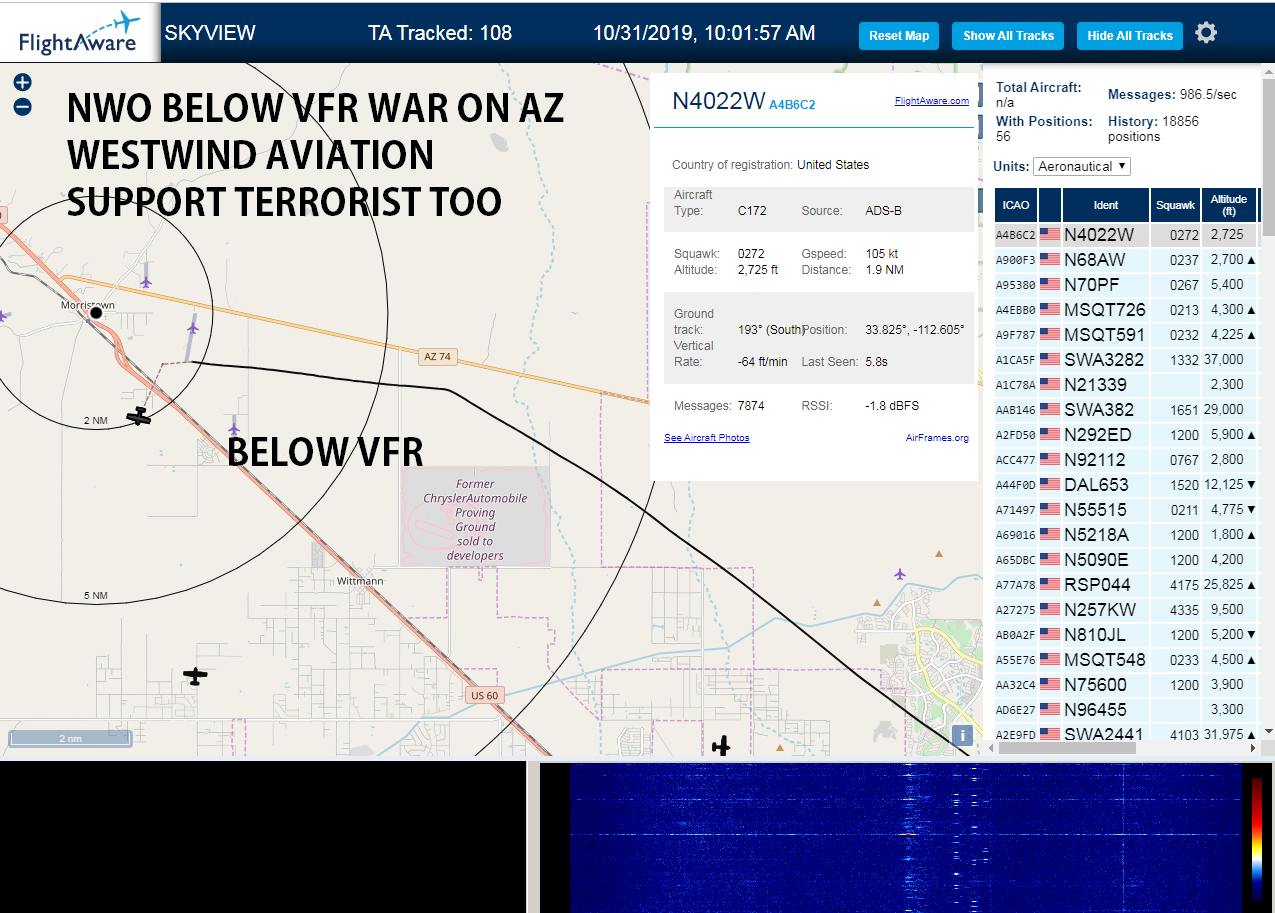The image size is (1275, 913).
Task: Click the Hide All Tracks button
Action: [x=1130, y=36]
